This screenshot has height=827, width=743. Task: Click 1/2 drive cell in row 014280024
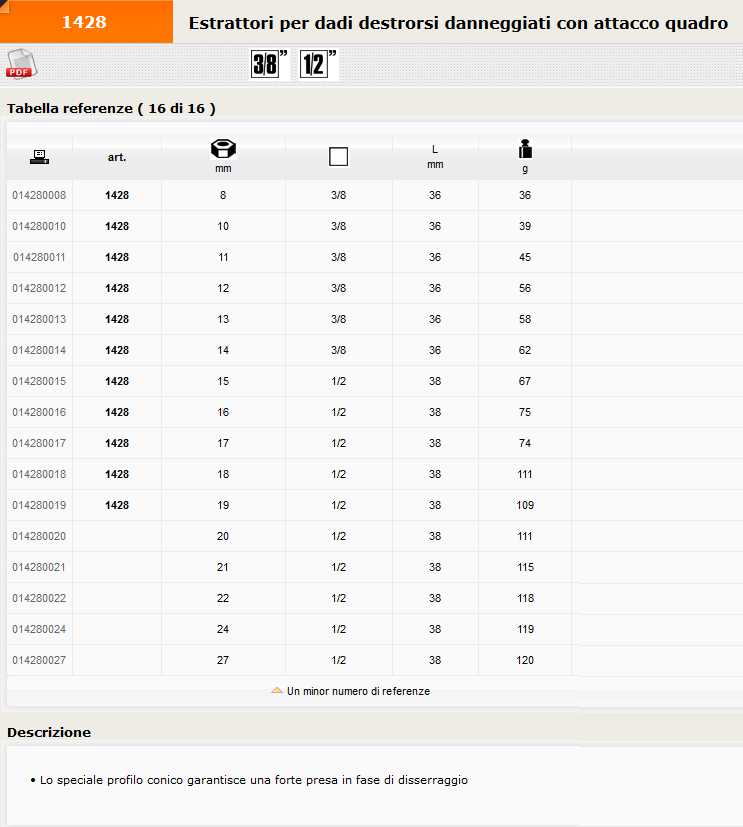click(x=339, y=629)
